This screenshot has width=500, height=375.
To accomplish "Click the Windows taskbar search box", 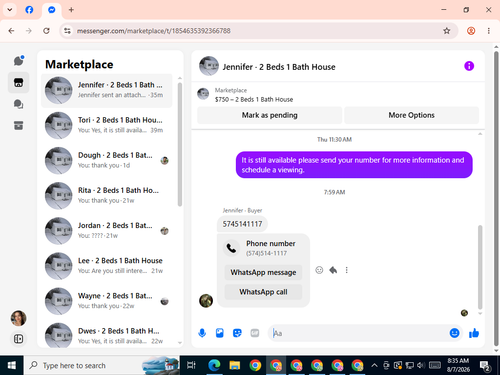I will [x=102, y=365].
